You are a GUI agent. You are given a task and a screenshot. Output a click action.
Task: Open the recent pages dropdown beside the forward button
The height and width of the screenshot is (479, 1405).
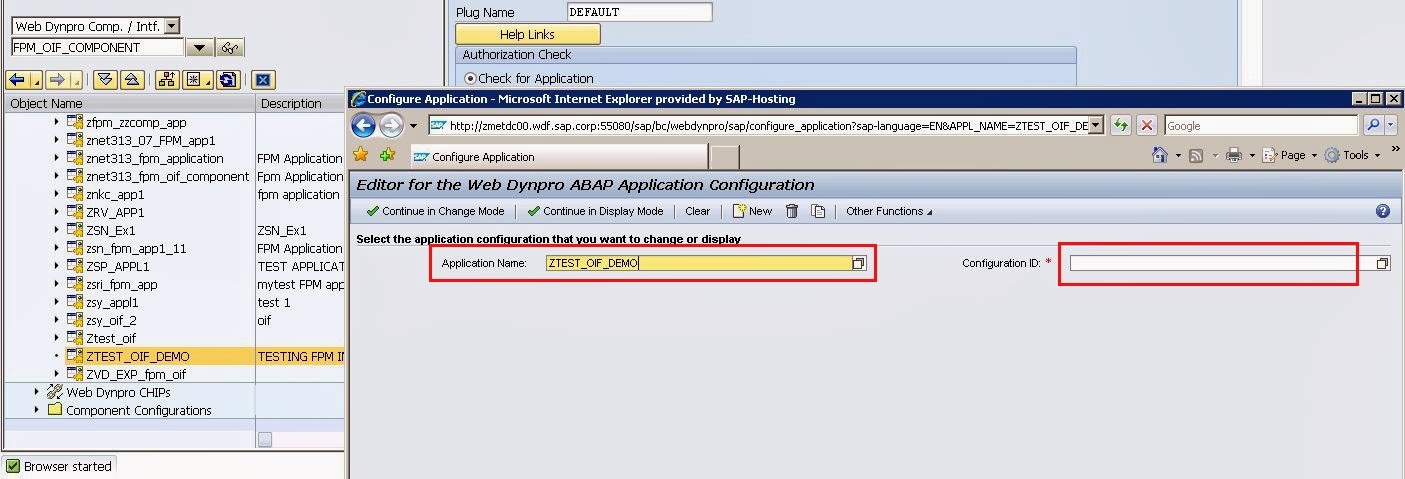click(413, 126)
